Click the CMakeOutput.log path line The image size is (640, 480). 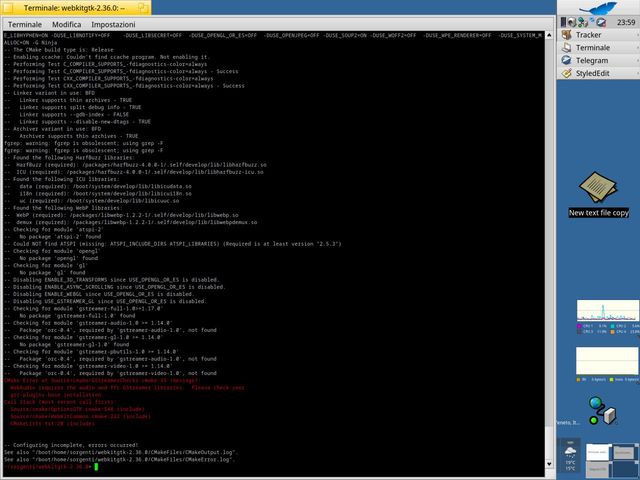click(x=121, y=452)
